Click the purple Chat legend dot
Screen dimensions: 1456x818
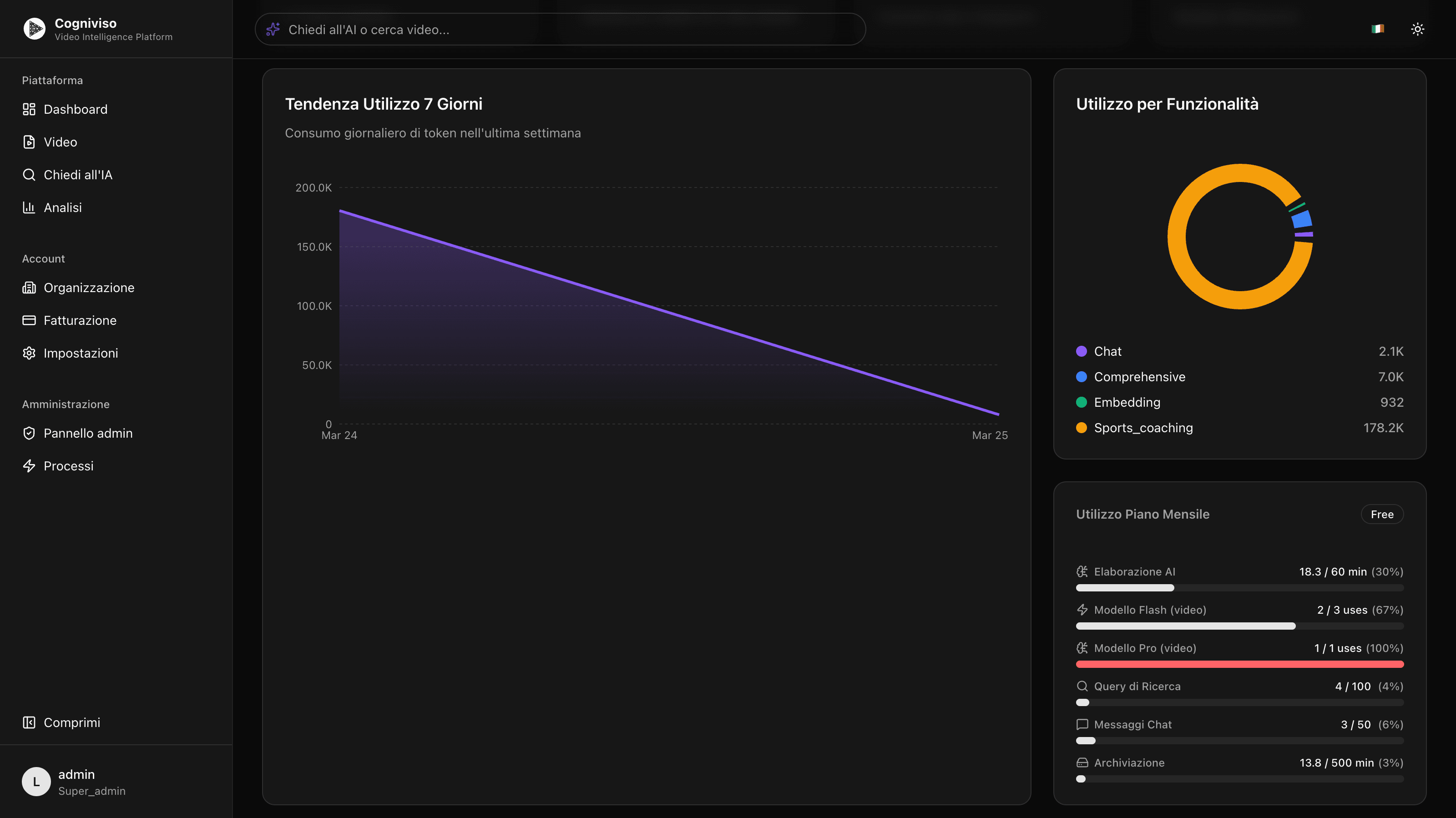point(1081,351)
